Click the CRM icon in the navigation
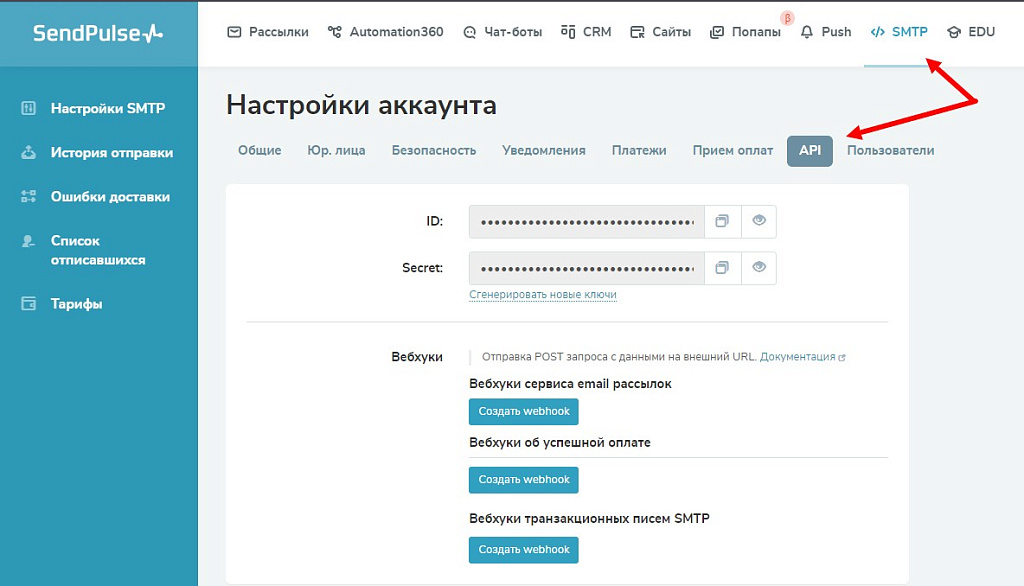 [570, 31]
